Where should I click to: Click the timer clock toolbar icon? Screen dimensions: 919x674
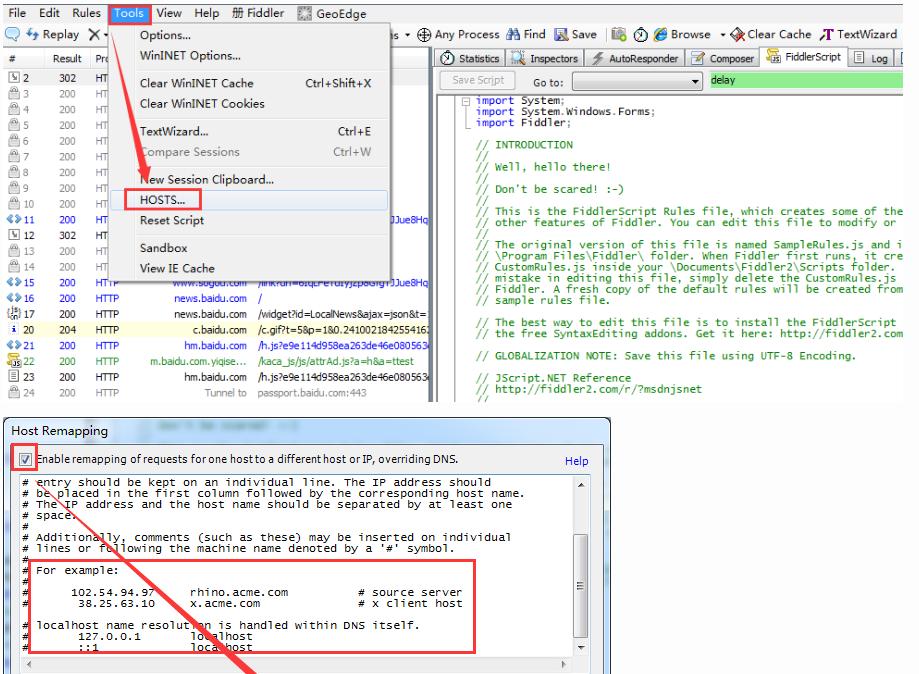click(641, 35)
